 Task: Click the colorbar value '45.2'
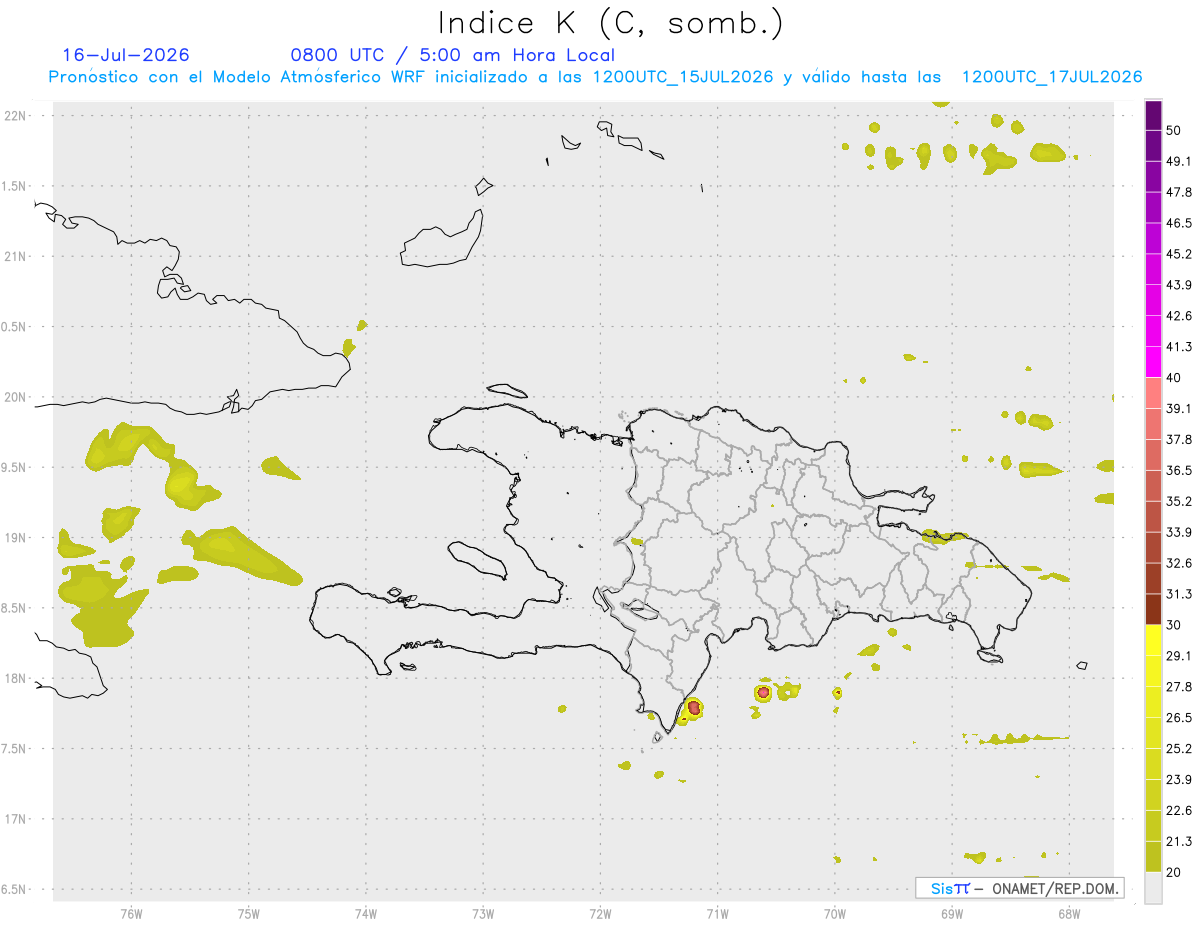(1179, 254)
